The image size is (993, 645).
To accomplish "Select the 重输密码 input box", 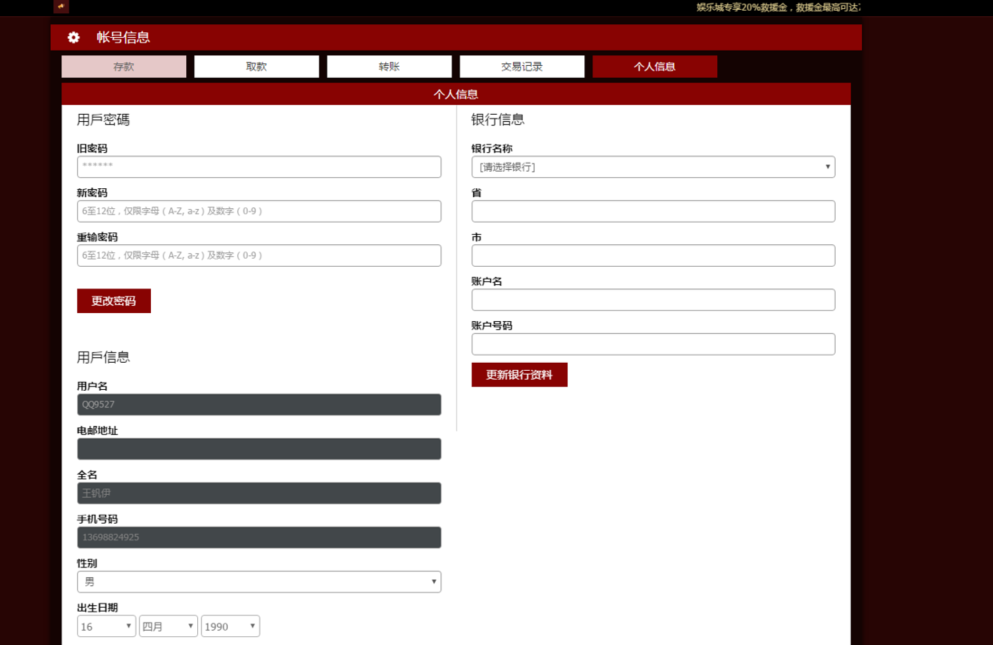I will point(259,256).
